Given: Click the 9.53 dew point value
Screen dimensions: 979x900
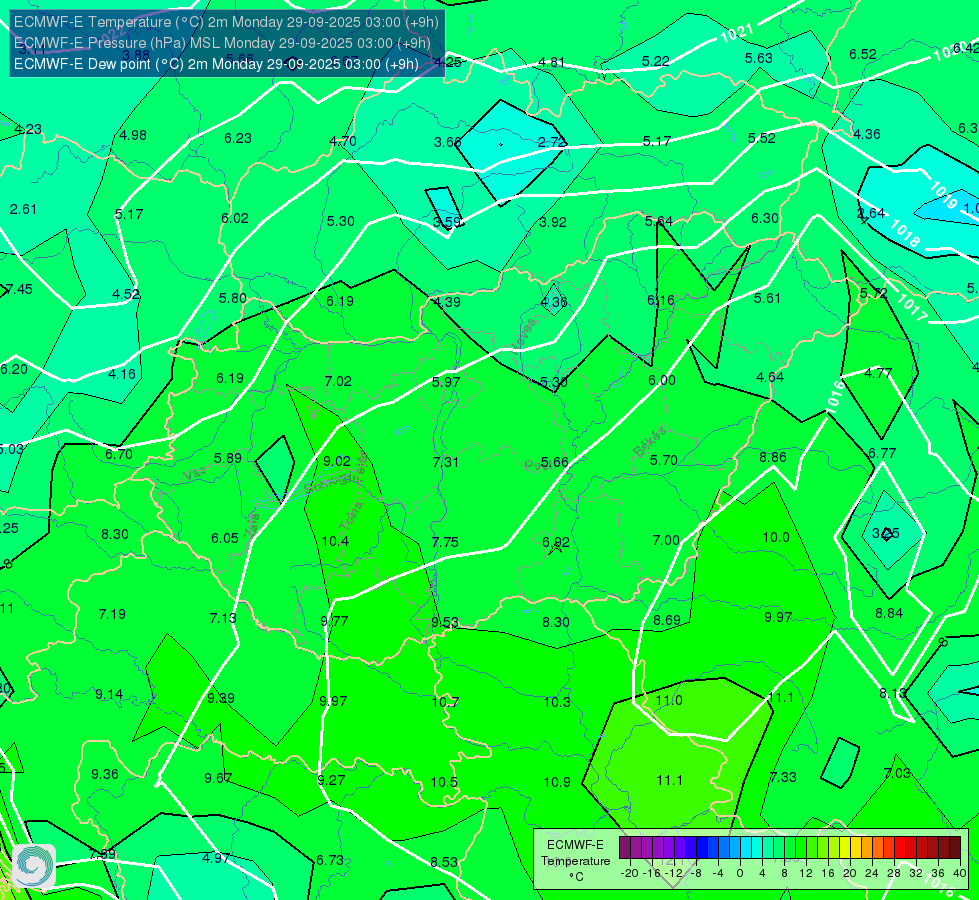Looking at the screenshot, I should (x=445, y=622).
